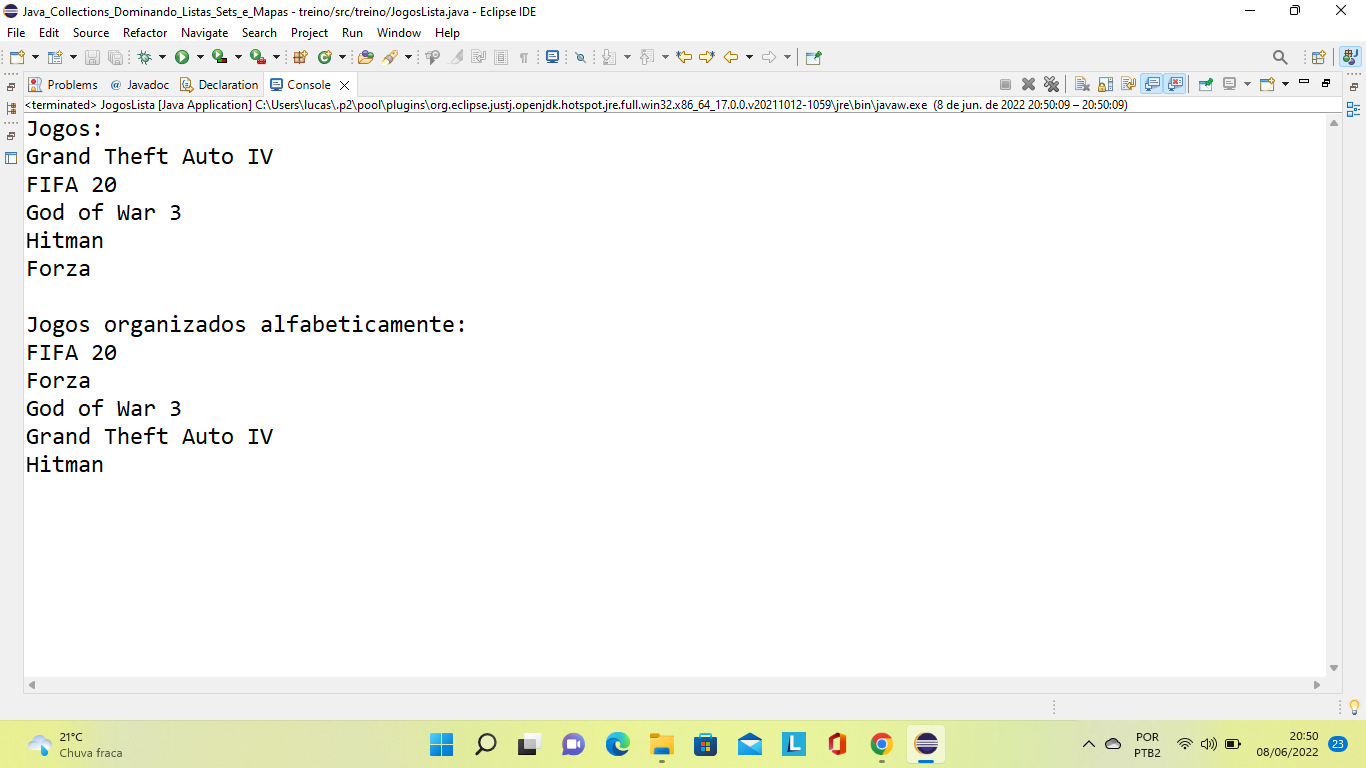Open the Navigate menu

(204, 33)
